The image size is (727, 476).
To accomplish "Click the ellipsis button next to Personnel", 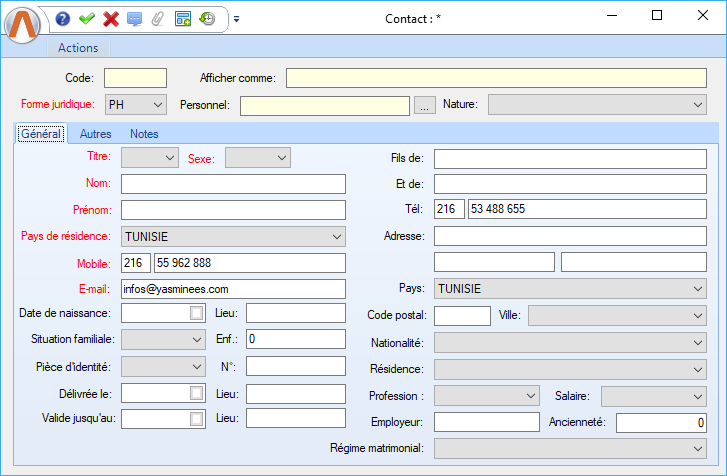I will click(x=425, y=105).
